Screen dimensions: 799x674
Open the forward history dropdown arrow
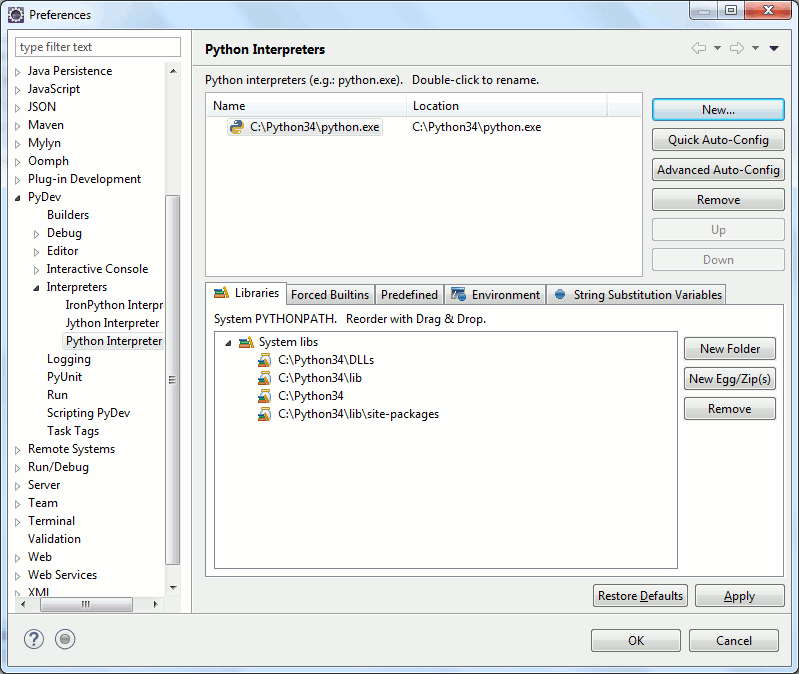click(x=756, y=48)
